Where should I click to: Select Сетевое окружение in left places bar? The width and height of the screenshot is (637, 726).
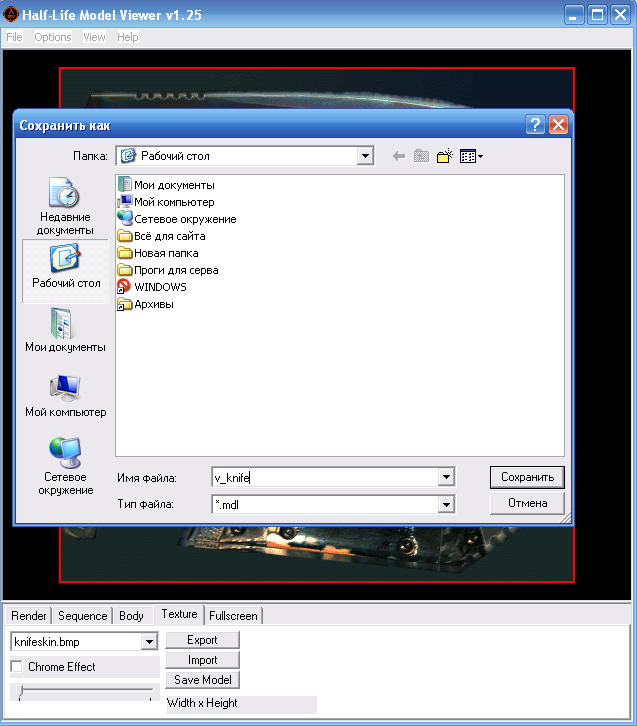click(65, 466)
